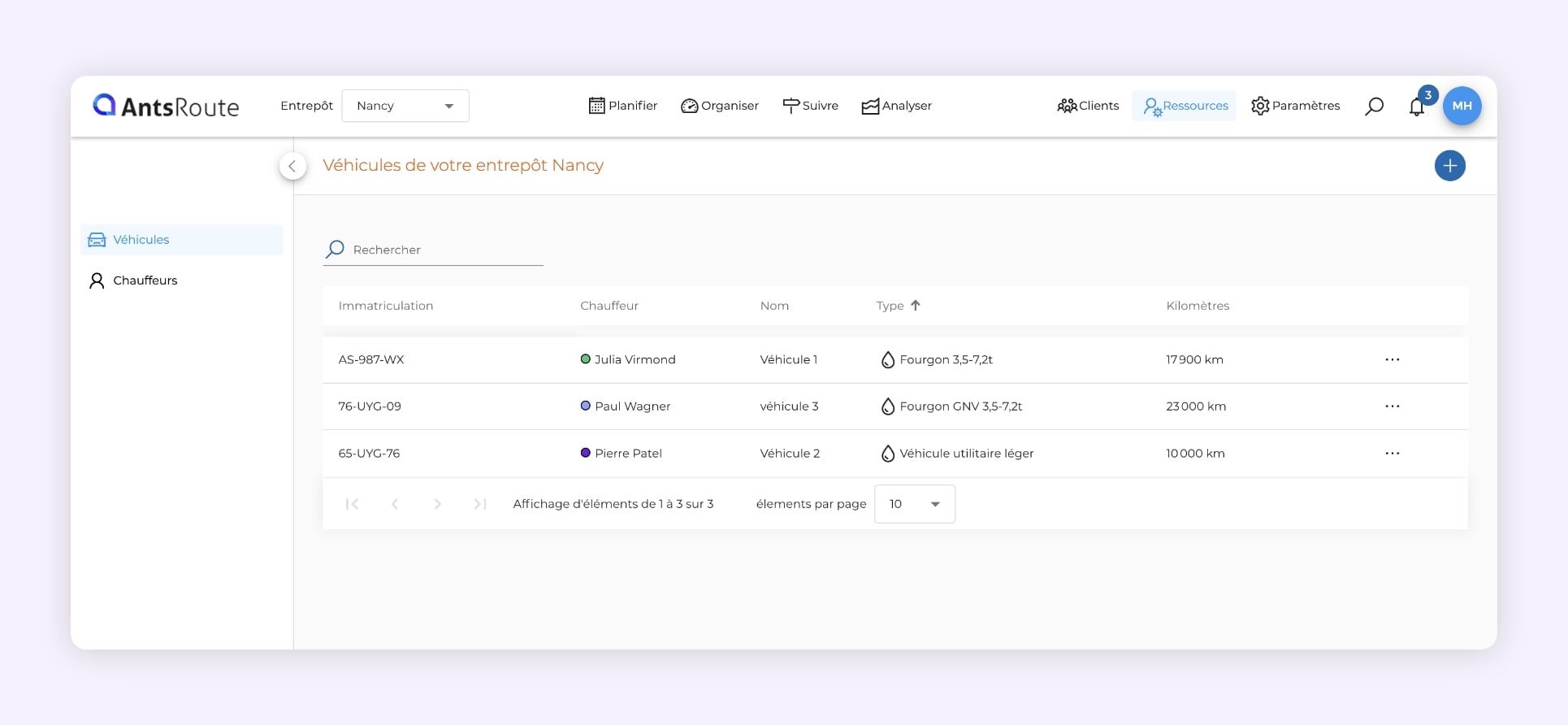Open the Clients section
This screenshot has width=1568, height=726.
coord(1088,106)
